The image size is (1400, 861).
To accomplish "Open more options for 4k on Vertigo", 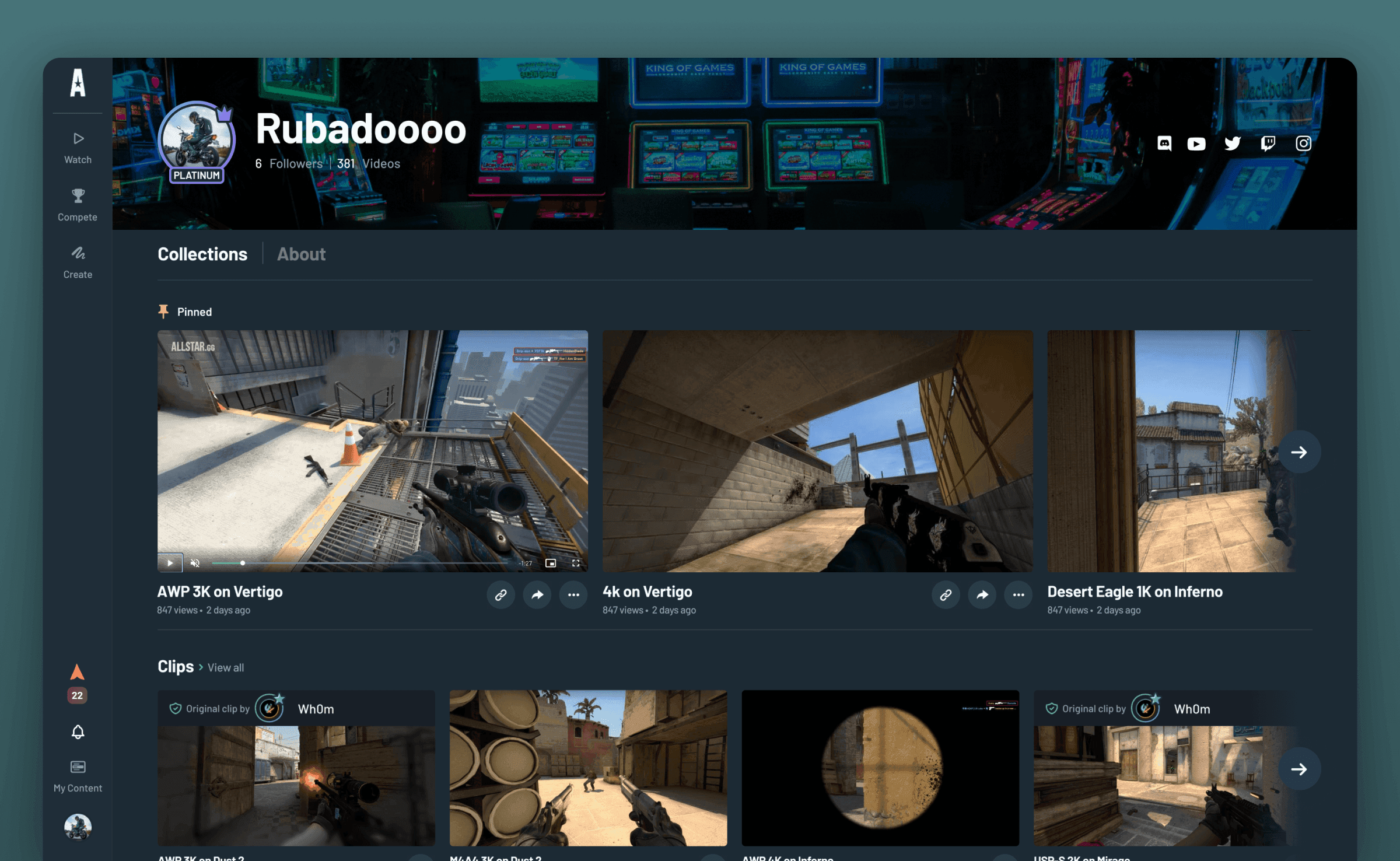I will (x=1019, y=594).
